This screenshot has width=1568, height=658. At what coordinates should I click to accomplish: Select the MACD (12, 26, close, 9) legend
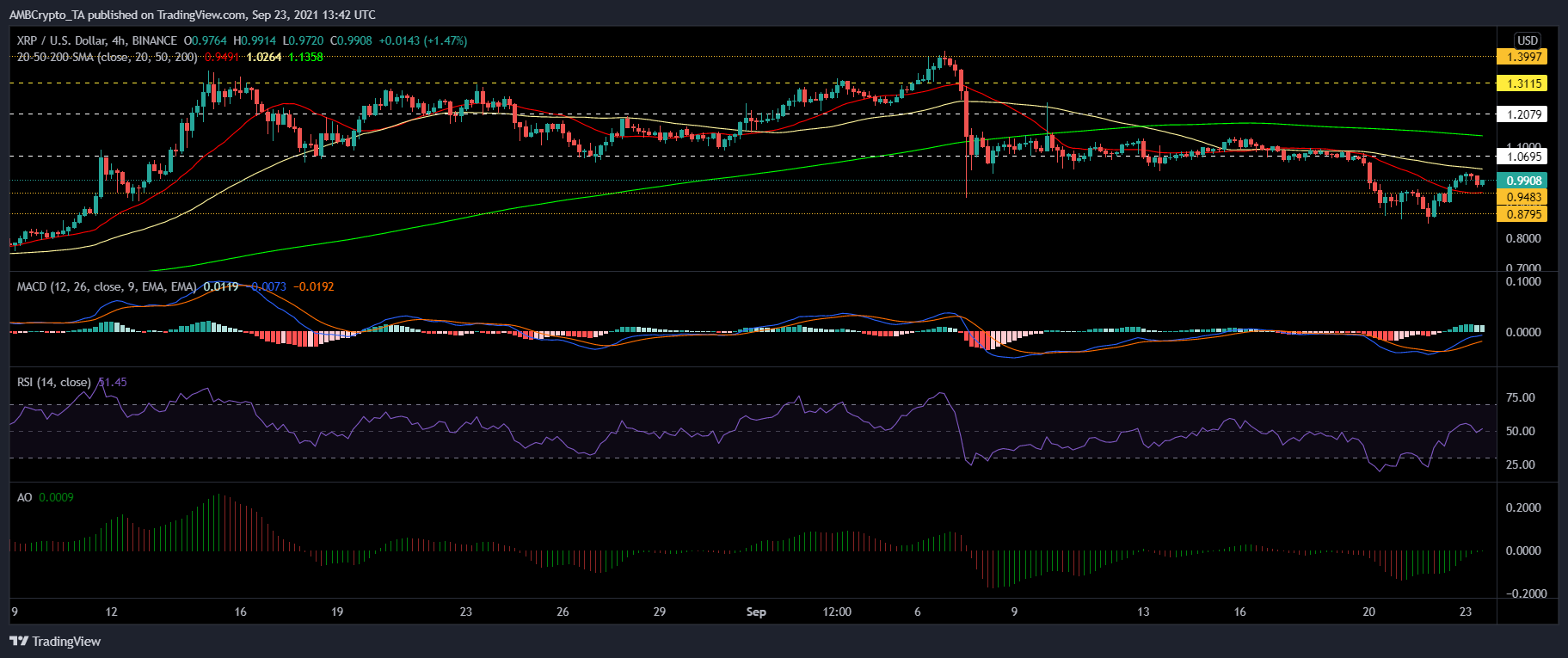tap(108, 286)
